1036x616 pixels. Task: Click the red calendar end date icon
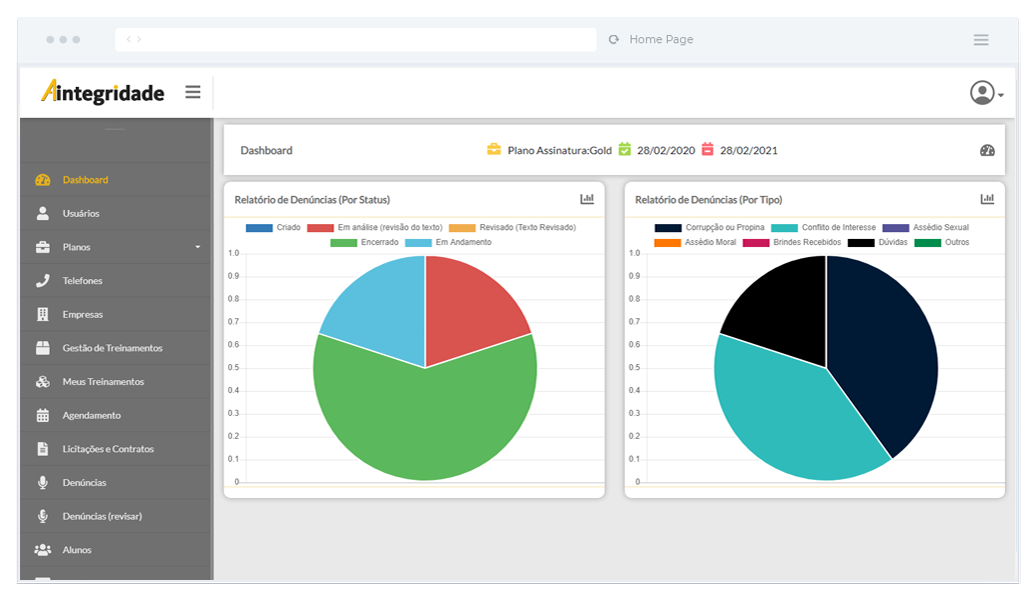coord(707,149)
